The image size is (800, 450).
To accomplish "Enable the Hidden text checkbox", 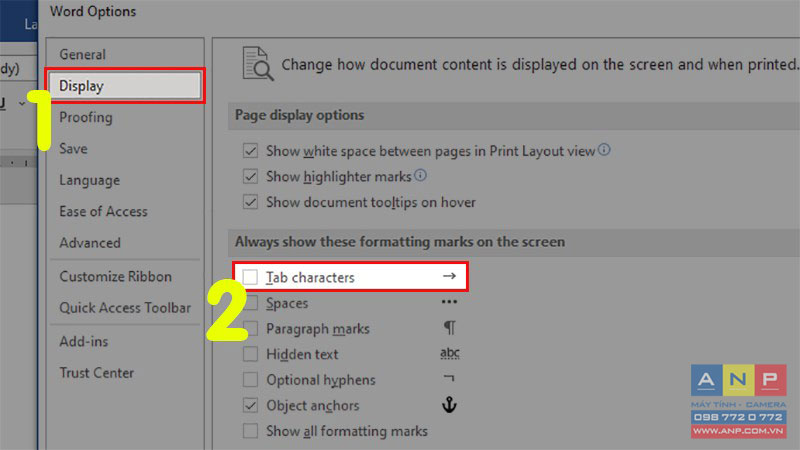I will [250, 354].
